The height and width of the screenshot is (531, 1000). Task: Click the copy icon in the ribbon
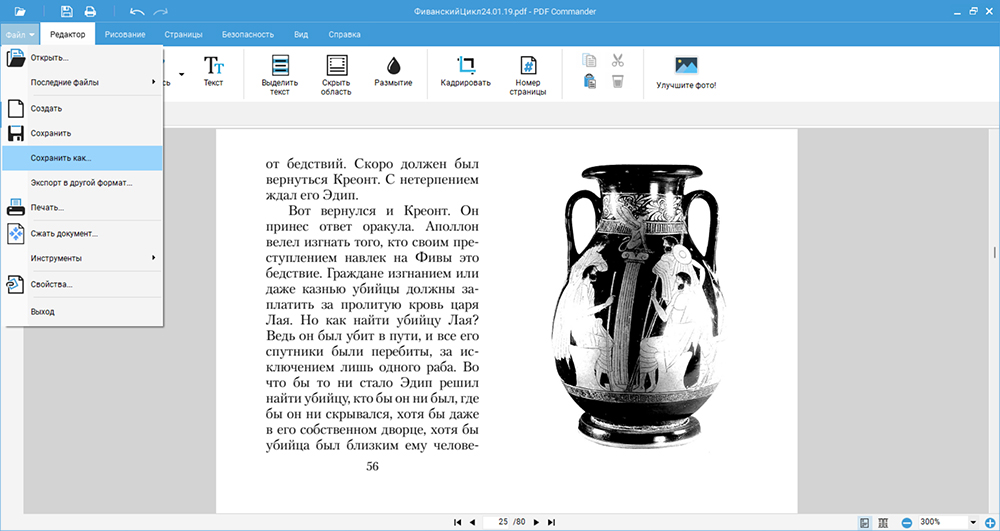point(590,61)
